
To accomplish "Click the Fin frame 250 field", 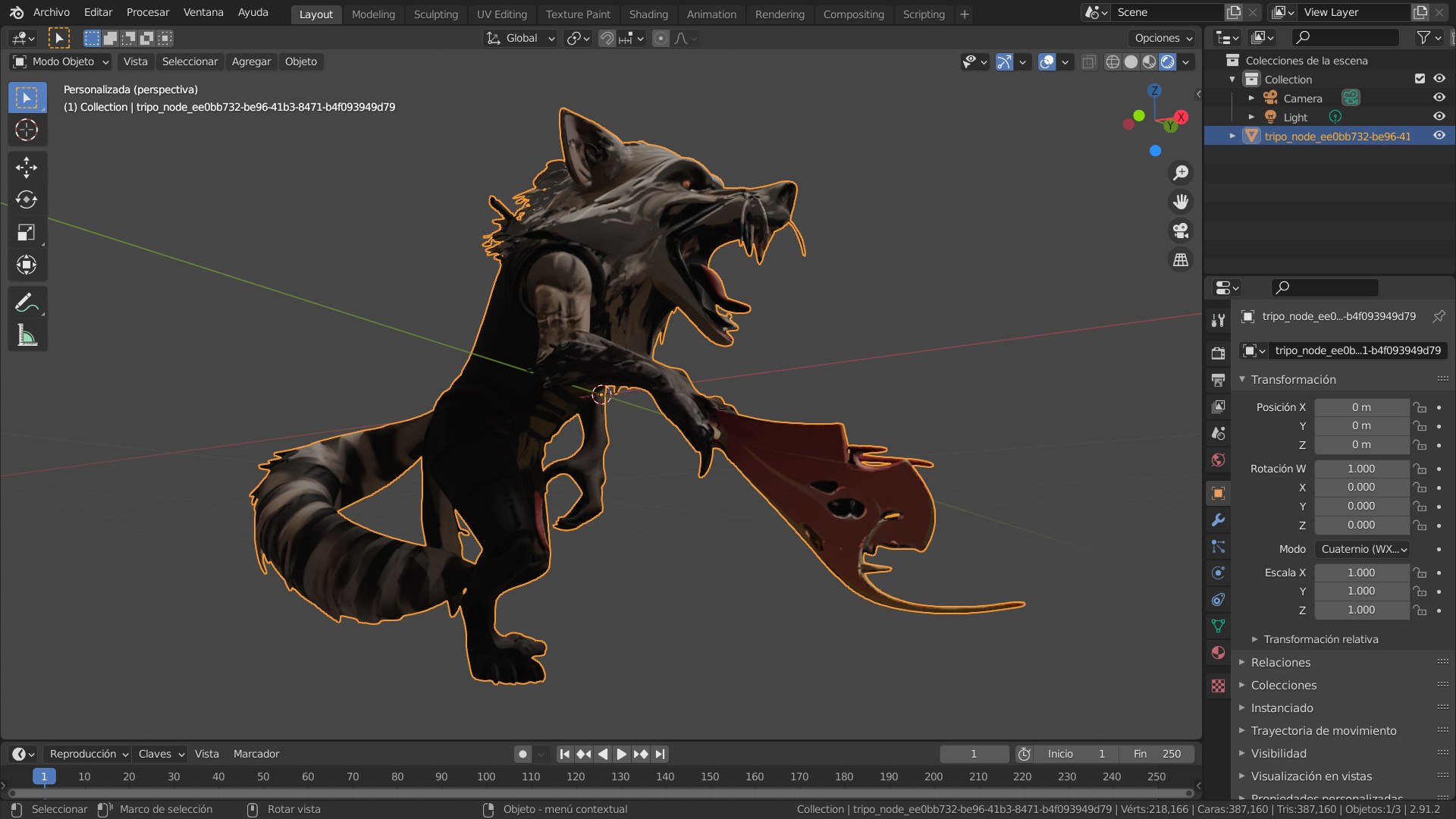I will pos(1157,754).
